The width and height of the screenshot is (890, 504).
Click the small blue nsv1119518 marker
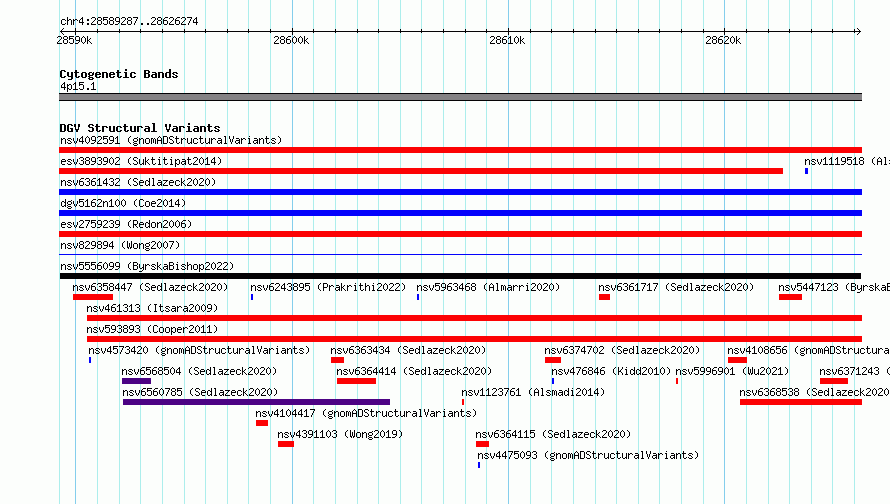(806, 171)
